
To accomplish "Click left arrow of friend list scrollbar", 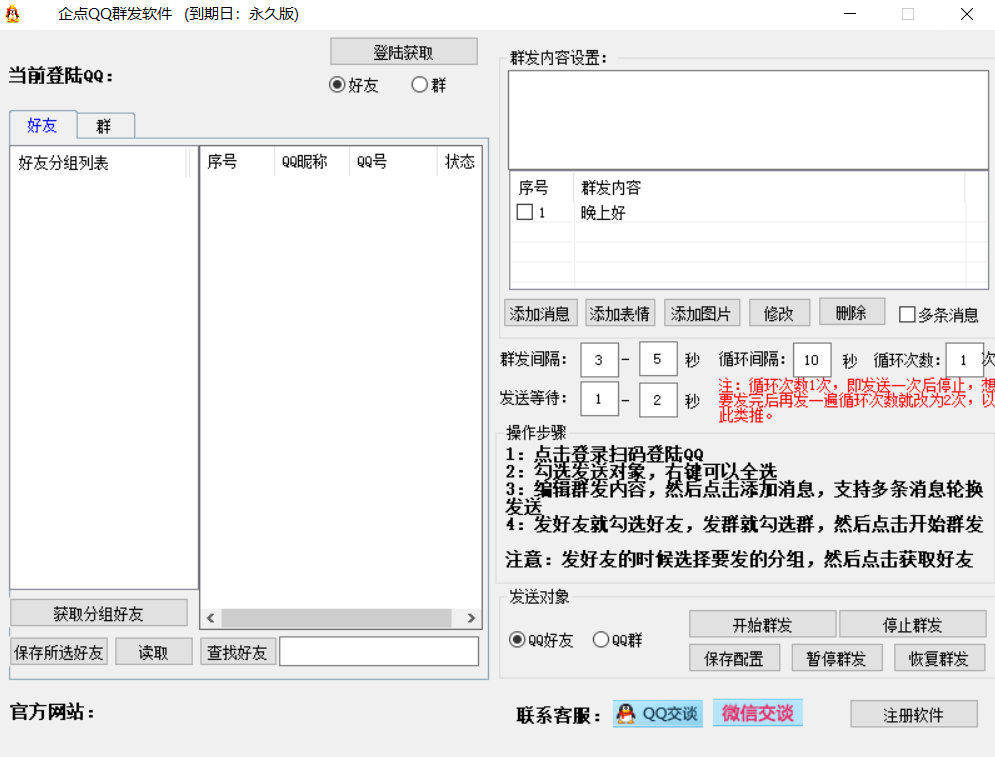I will [211, 617].
